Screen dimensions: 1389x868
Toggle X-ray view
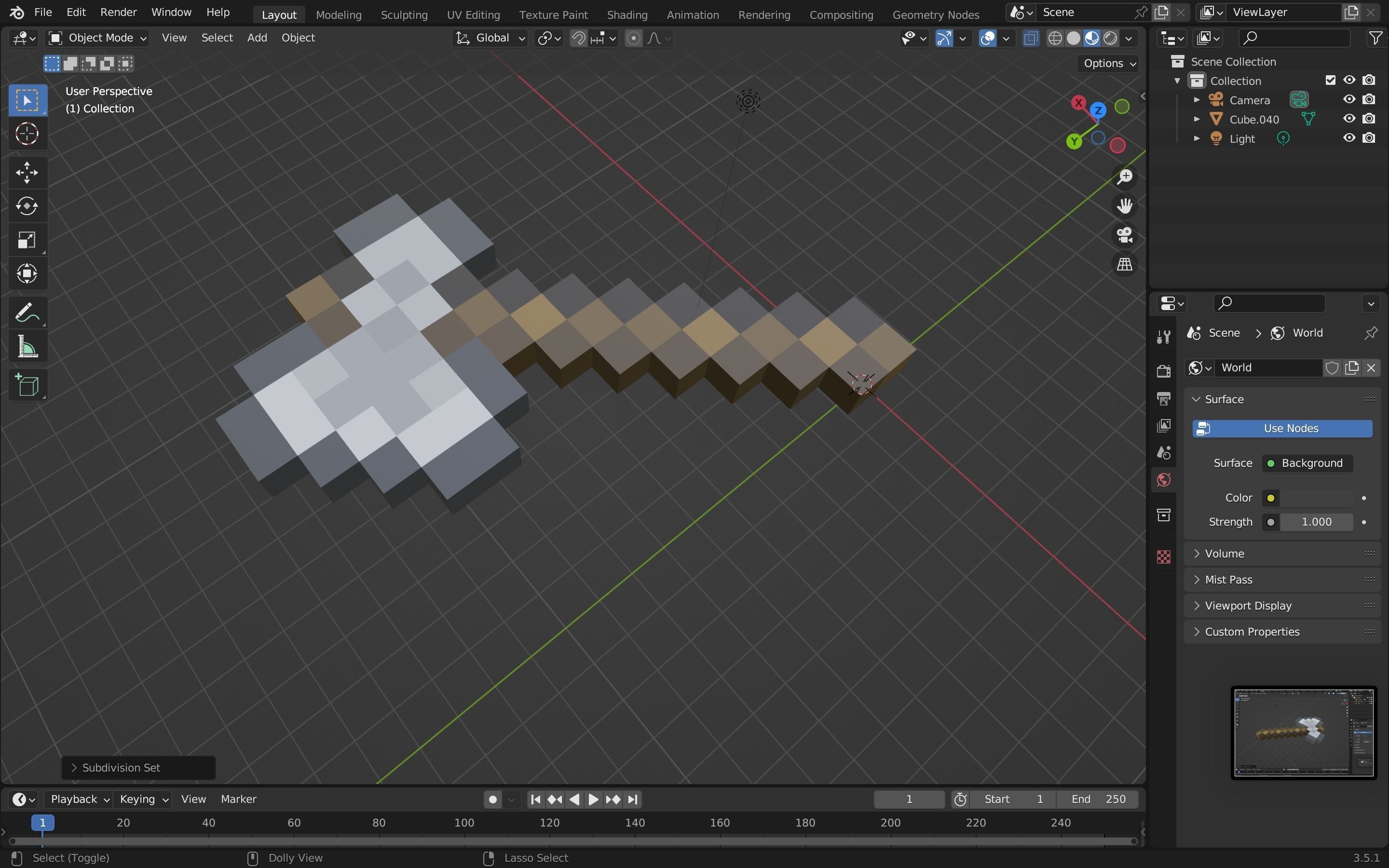[x=1031, y=38]
